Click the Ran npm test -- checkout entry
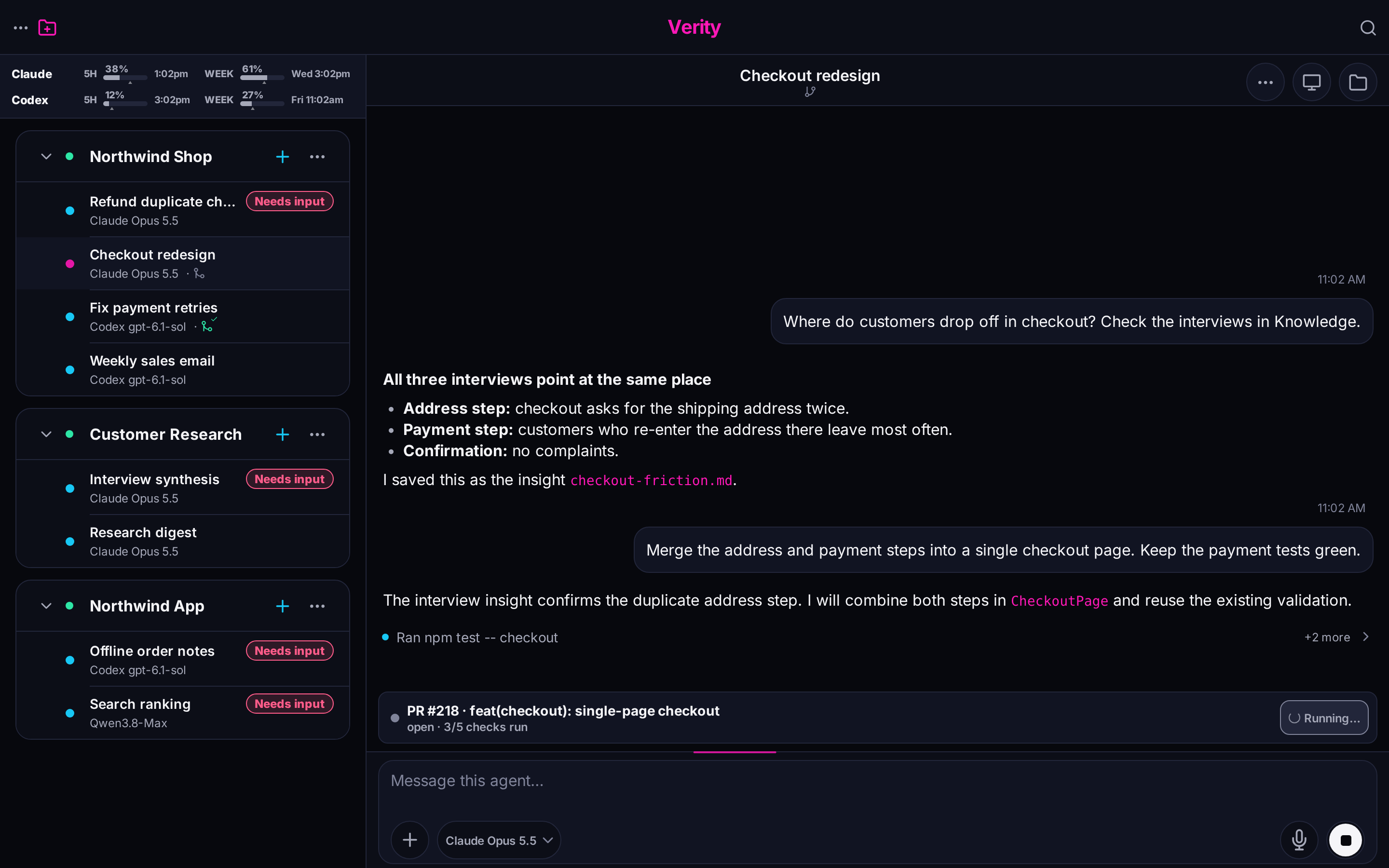 (x=477, y=637)
